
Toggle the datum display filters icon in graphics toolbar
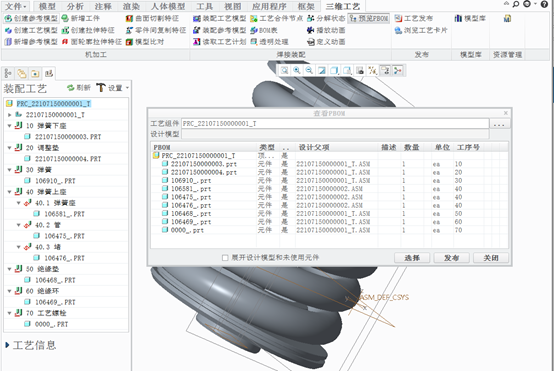[372, 70]
